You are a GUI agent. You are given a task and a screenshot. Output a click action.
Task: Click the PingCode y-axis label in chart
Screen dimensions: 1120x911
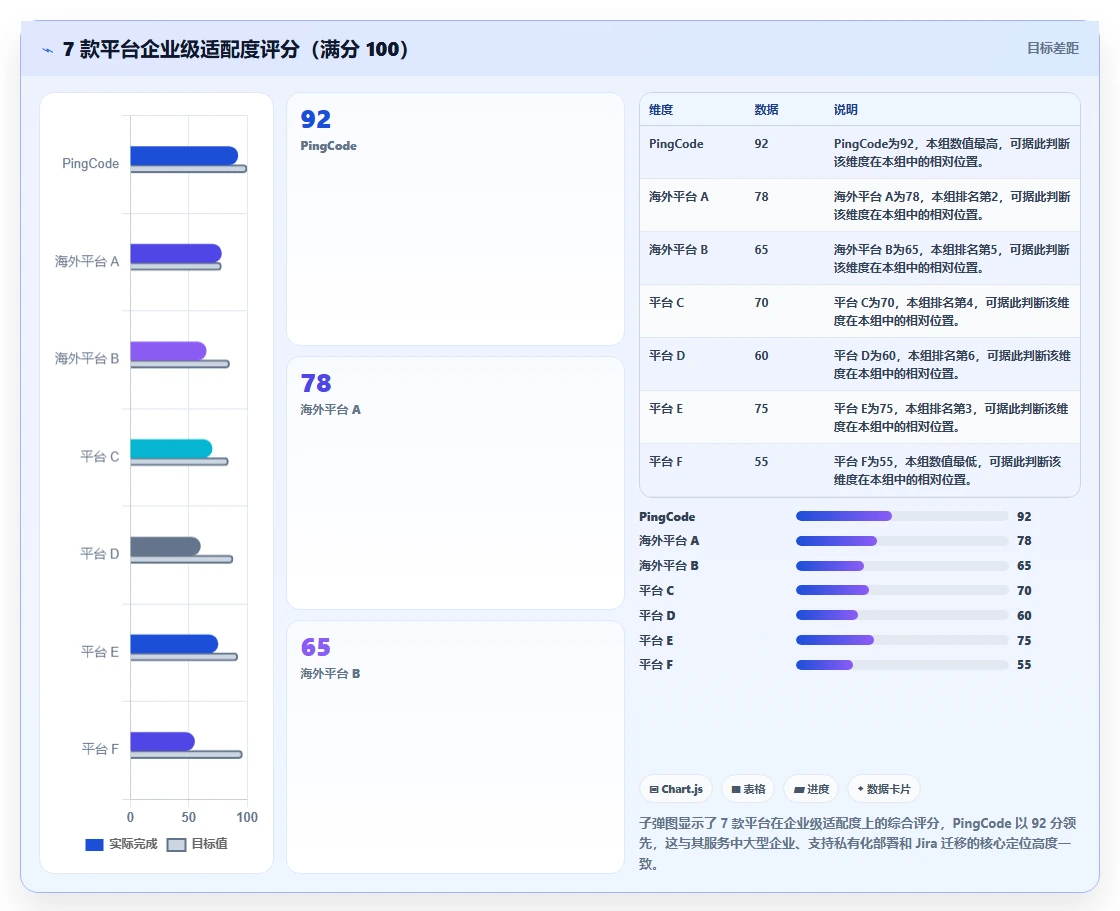point(91,163)
